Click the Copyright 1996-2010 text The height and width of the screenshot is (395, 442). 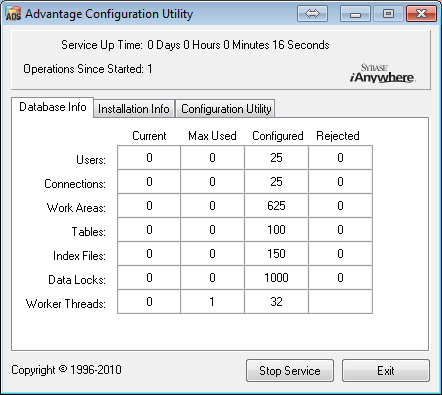pos(66,370)
